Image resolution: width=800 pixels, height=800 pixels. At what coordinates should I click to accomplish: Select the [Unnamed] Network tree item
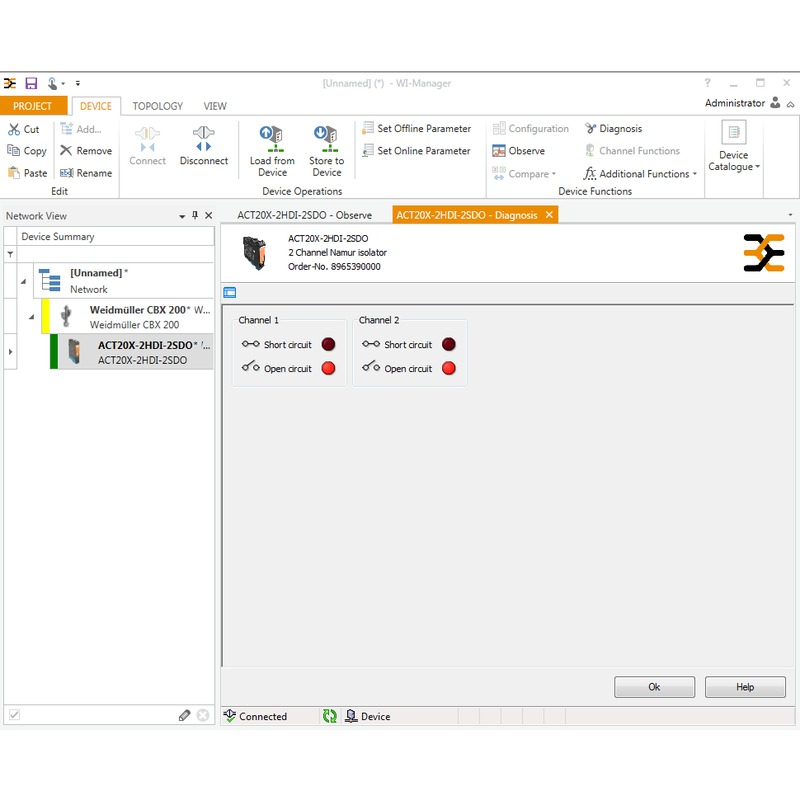click(124, 281)
